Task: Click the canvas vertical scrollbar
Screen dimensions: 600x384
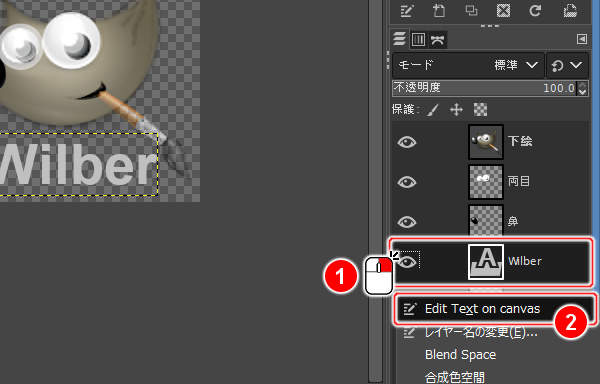Action: point(375,191)
